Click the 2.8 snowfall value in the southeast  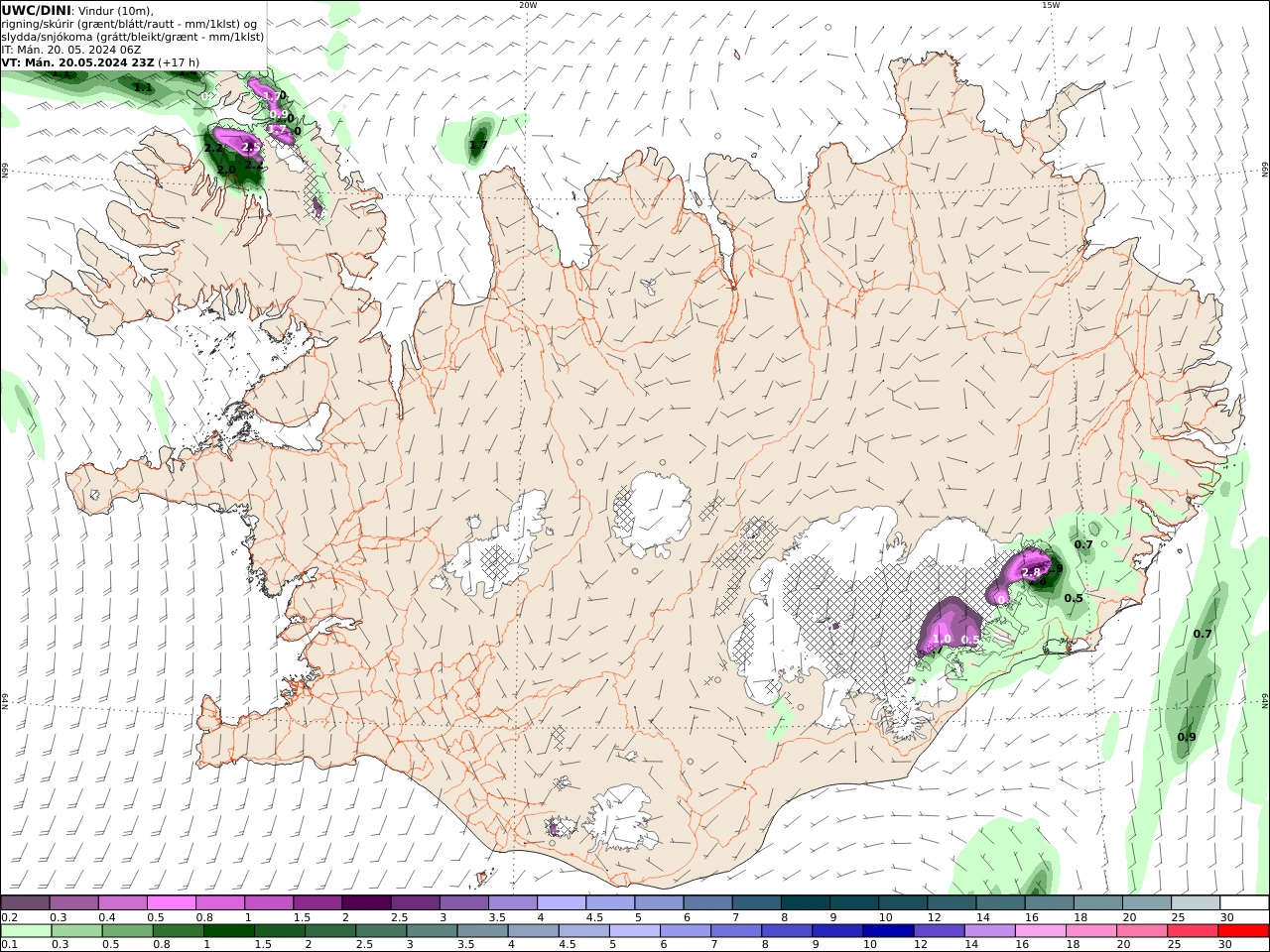1031,572
